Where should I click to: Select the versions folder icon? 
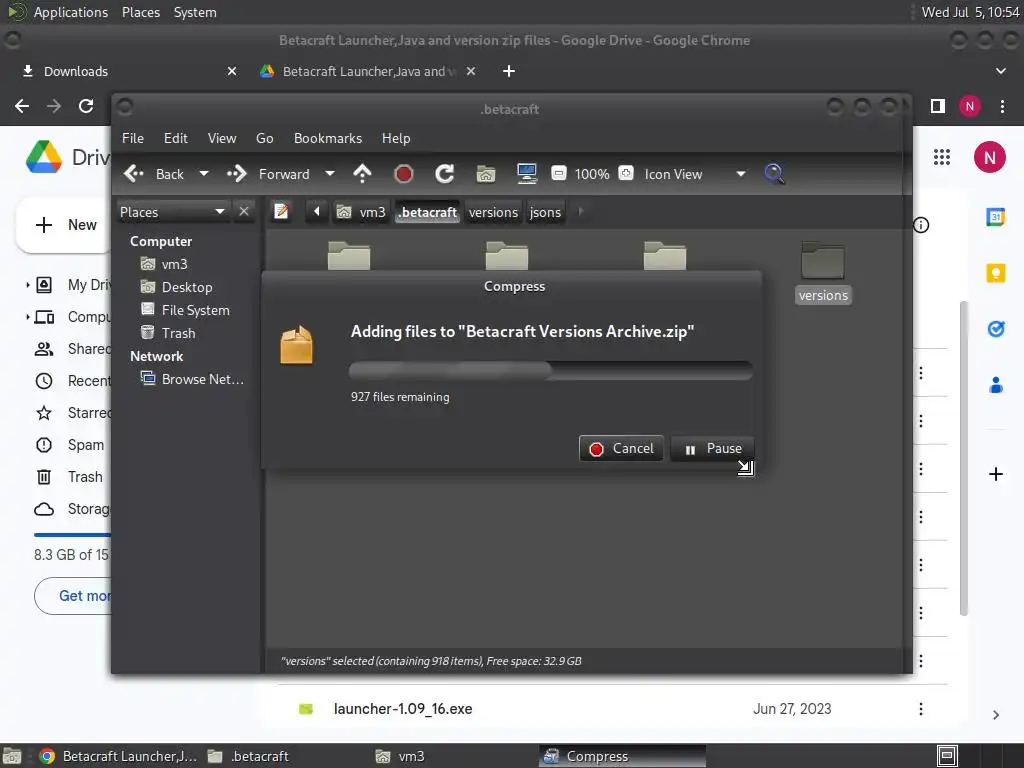tap(823, 261)
